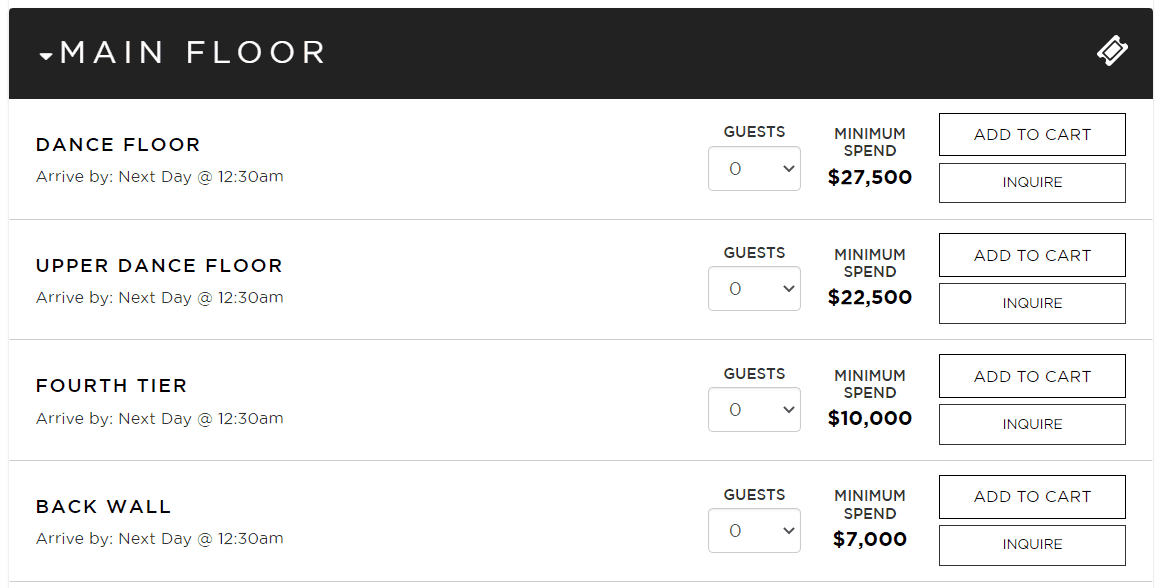Add Upper Dance Floor to cart
The width and height of the screenshot is (1163, 588).
click(x=1031, y=255)
